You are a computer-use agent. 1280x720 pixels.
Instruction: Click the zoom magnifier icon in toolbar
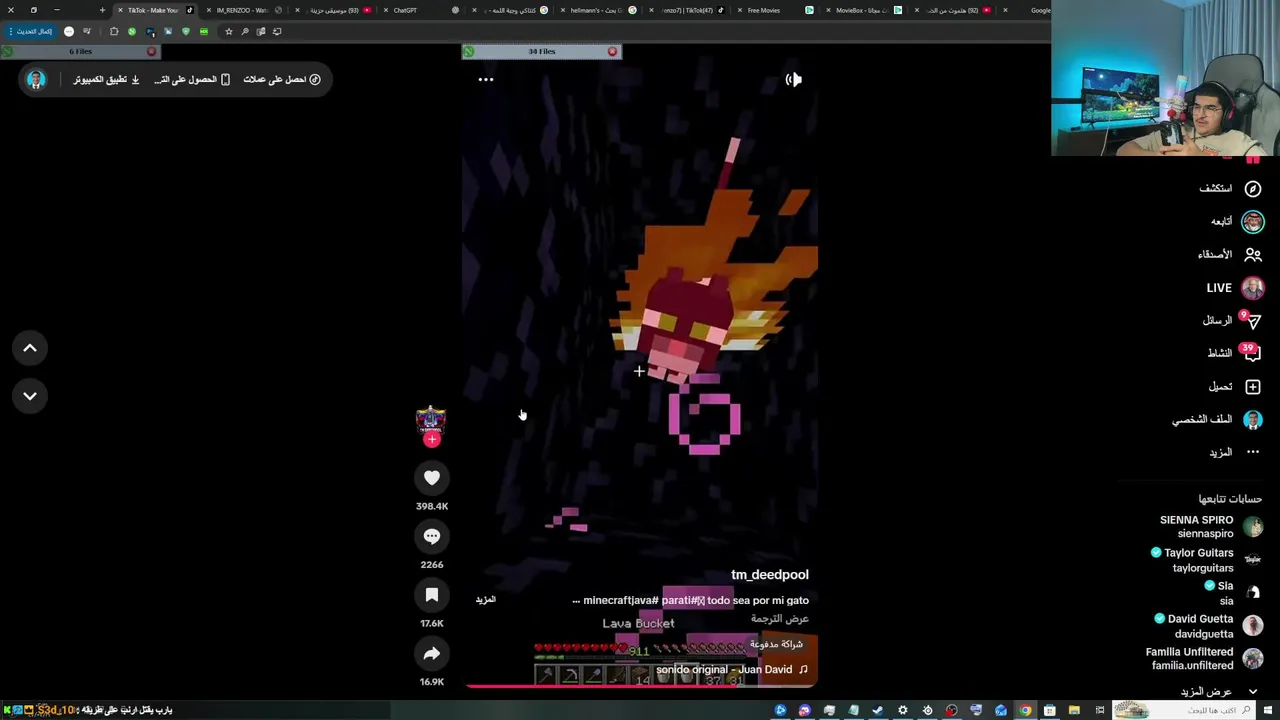245,31
